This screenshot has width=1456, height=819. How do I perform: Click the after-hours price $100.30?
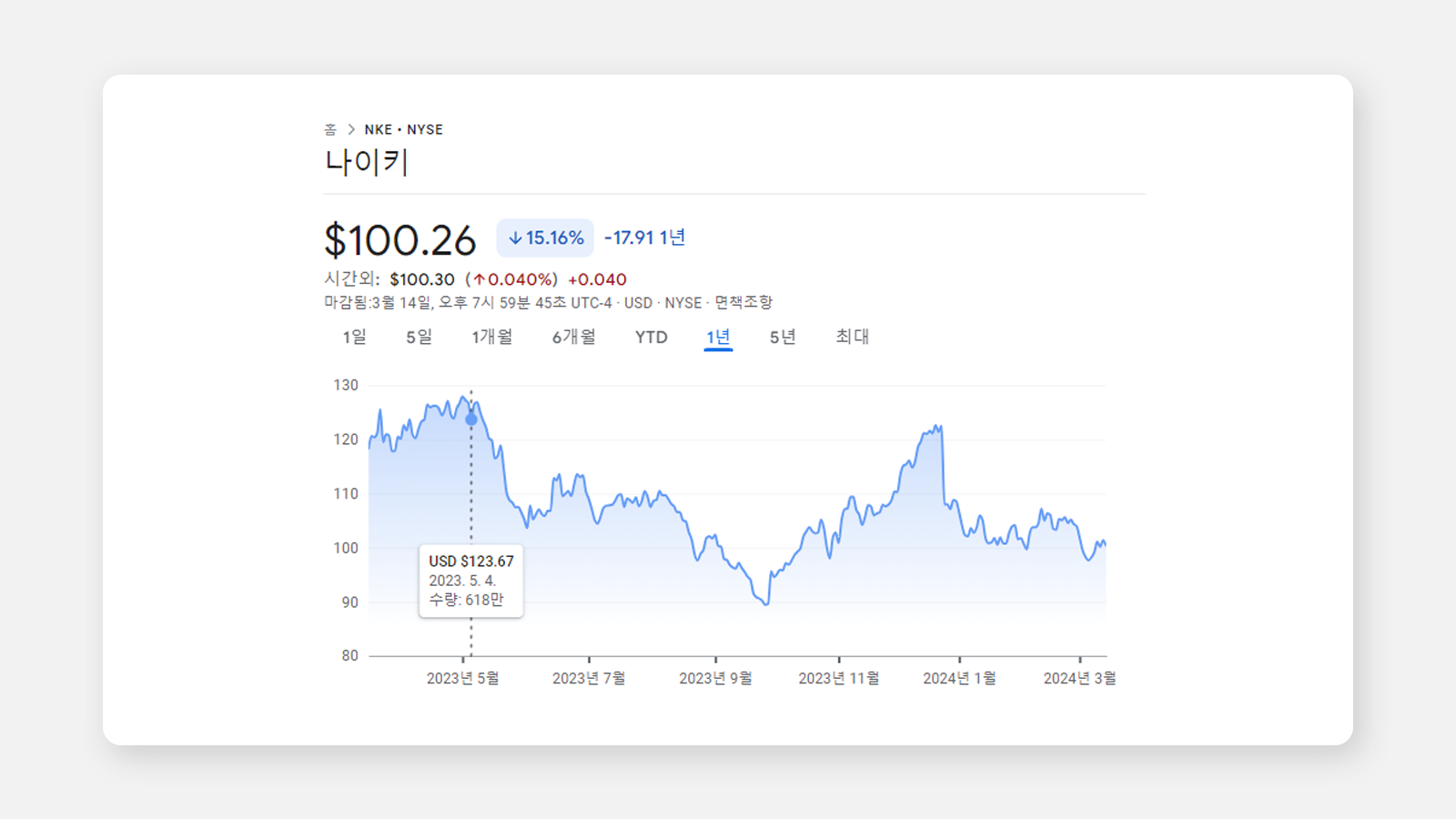point(422,279)
